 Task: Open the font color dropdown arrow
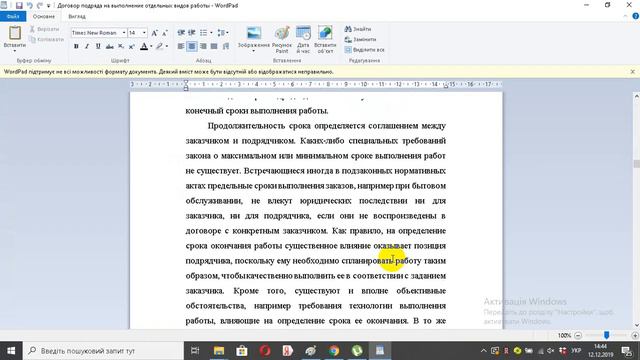click(x=151, y=47)
